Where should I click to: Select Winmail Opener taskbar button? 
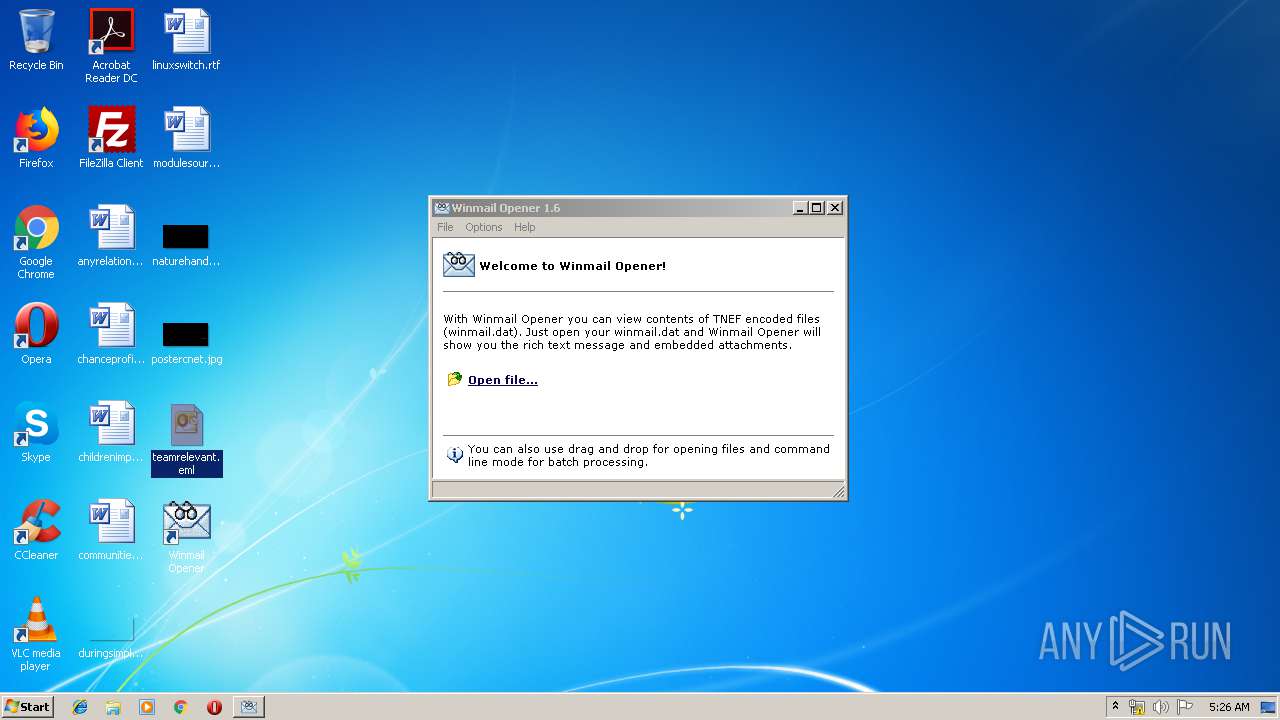click(x=249, y=707)
